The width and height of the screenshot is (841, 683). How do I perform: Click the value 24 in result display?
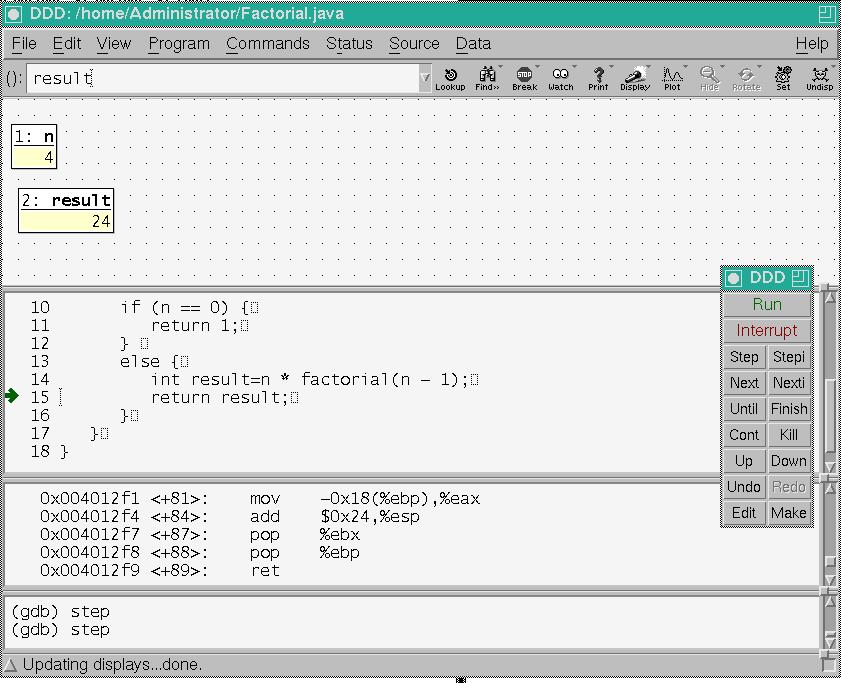coord(101,222)
